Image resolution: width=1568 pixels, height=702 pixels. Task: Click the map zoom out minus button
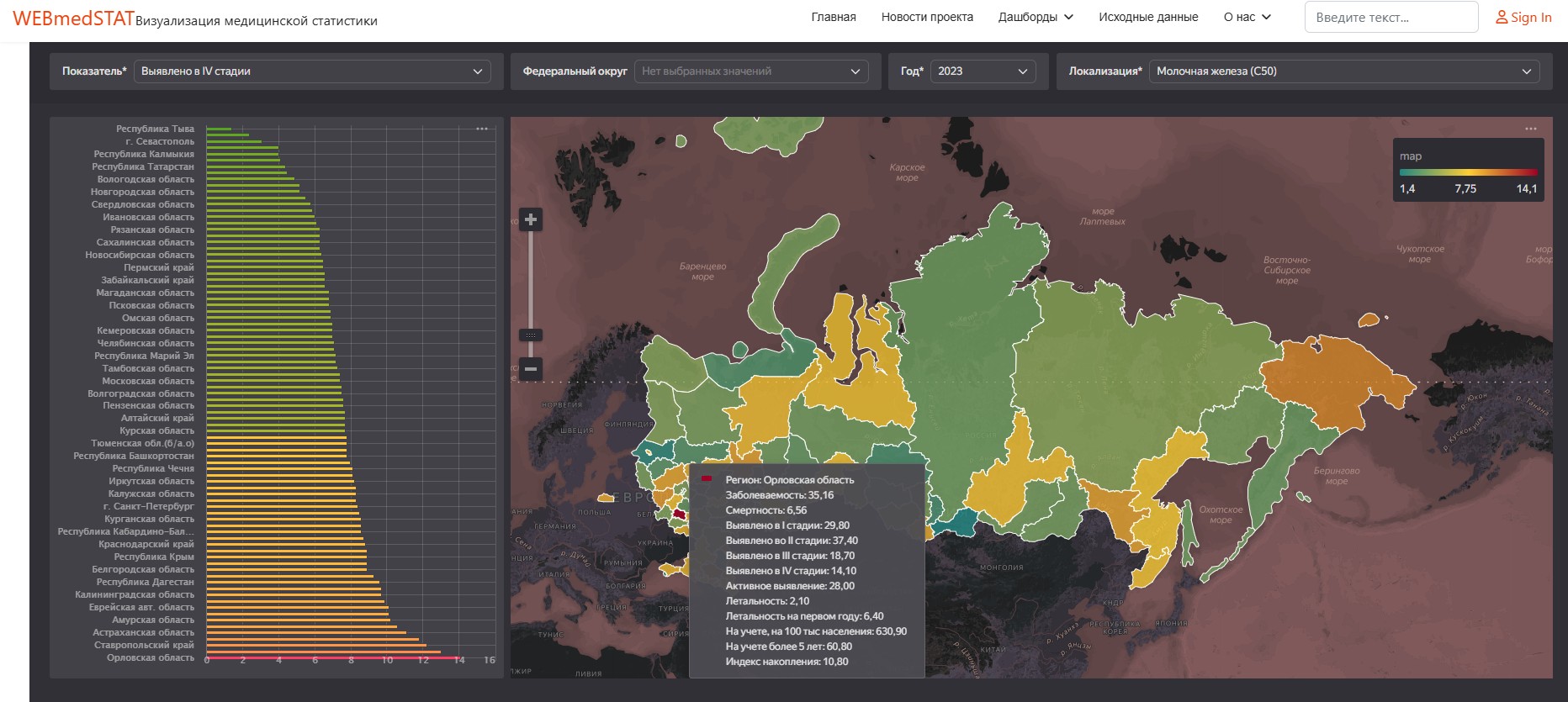coord(530,368)
